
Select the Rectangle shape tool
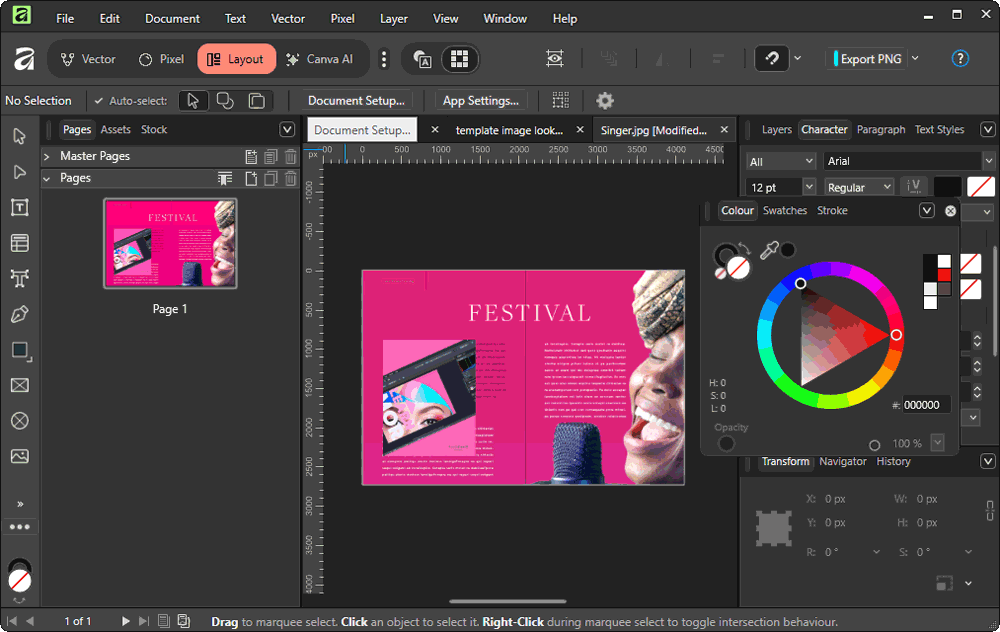[19, 350]
